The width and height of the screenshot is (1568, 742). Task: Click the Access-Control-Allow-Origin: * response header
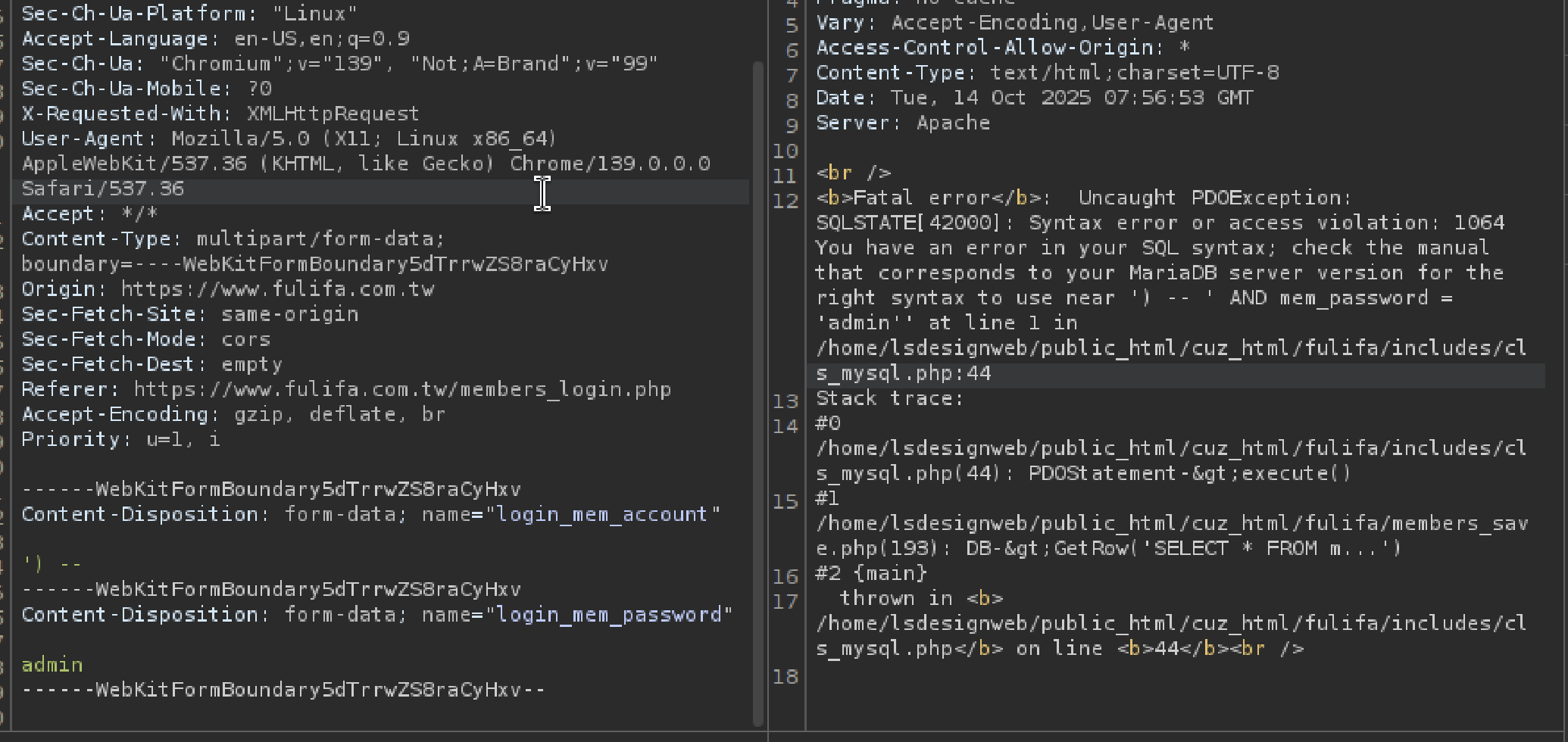point(1003,48)
